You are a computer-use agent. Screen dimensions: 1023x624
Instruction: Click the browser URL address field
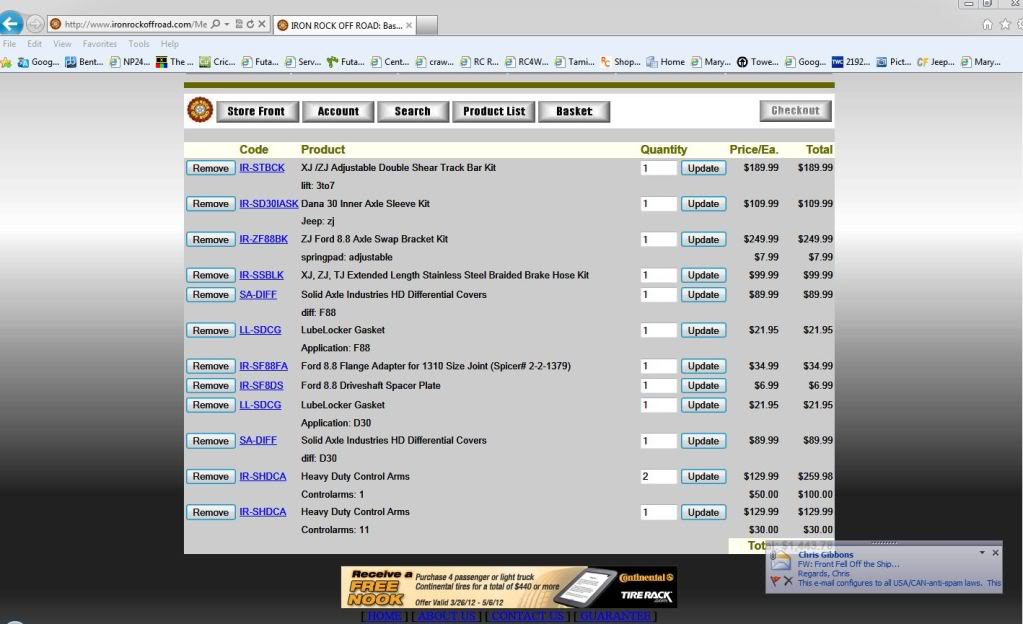pos(135,24)
